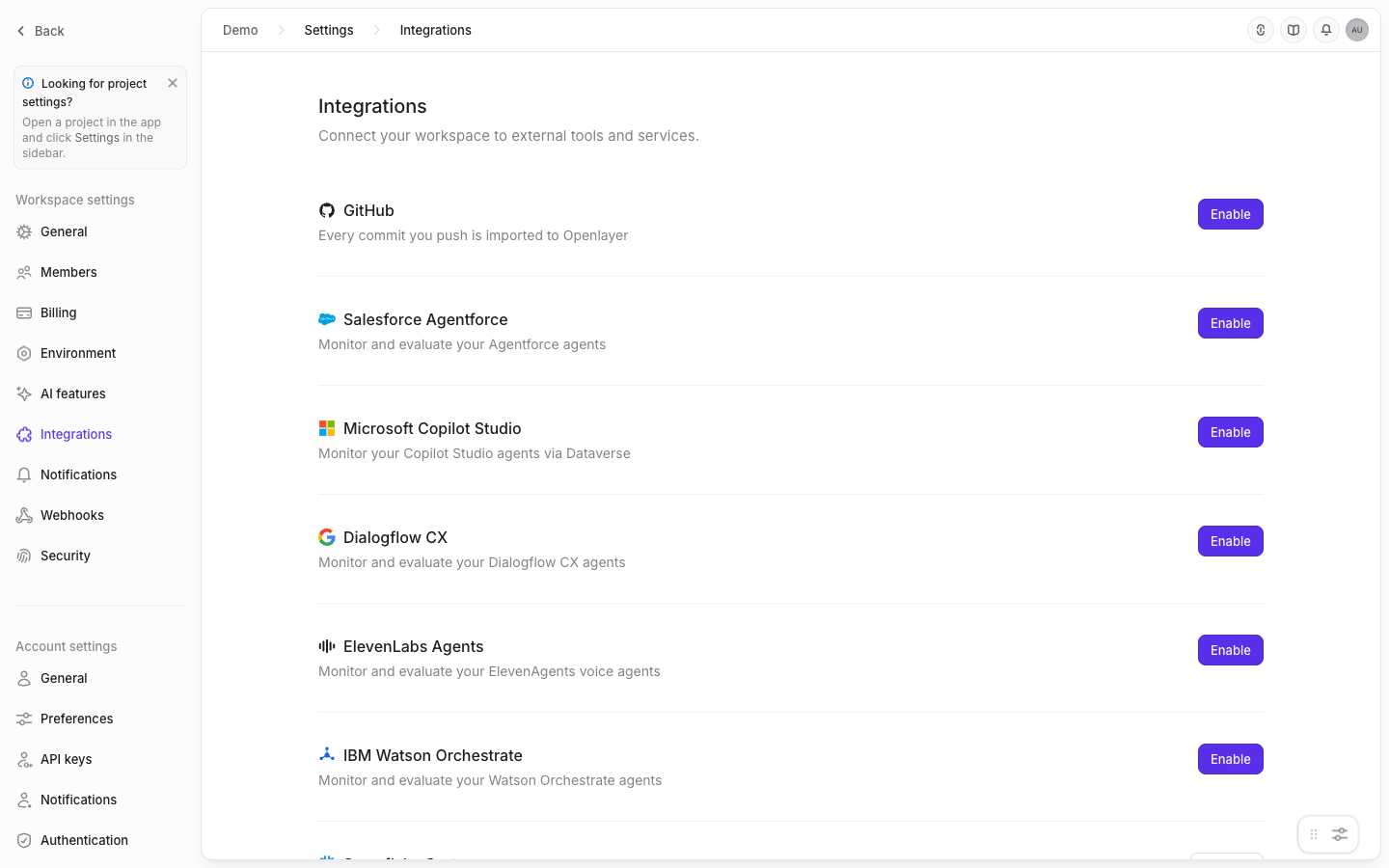Click the IBM Watson Orchestrate logo icon
This screenshot has height=868, width=1389.
coord(327,754)
